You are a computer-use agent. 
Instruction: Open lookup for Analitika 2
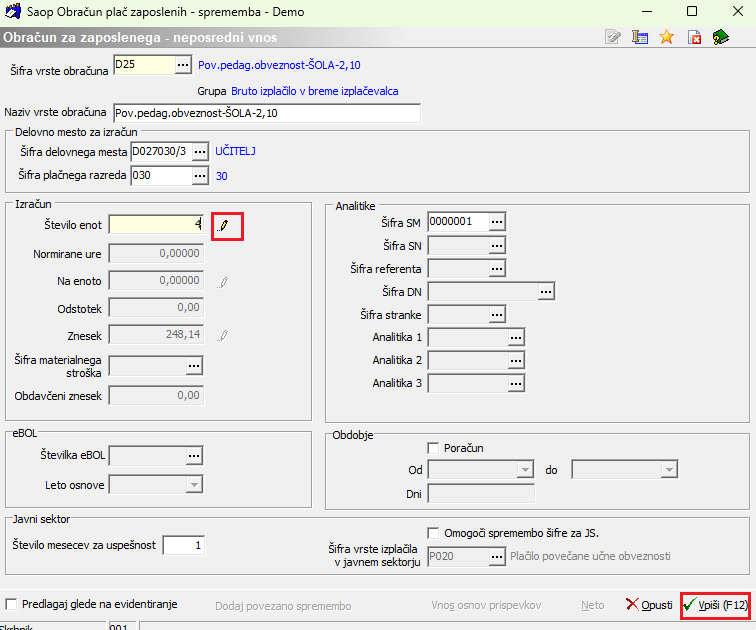click(x=516, y=361)
